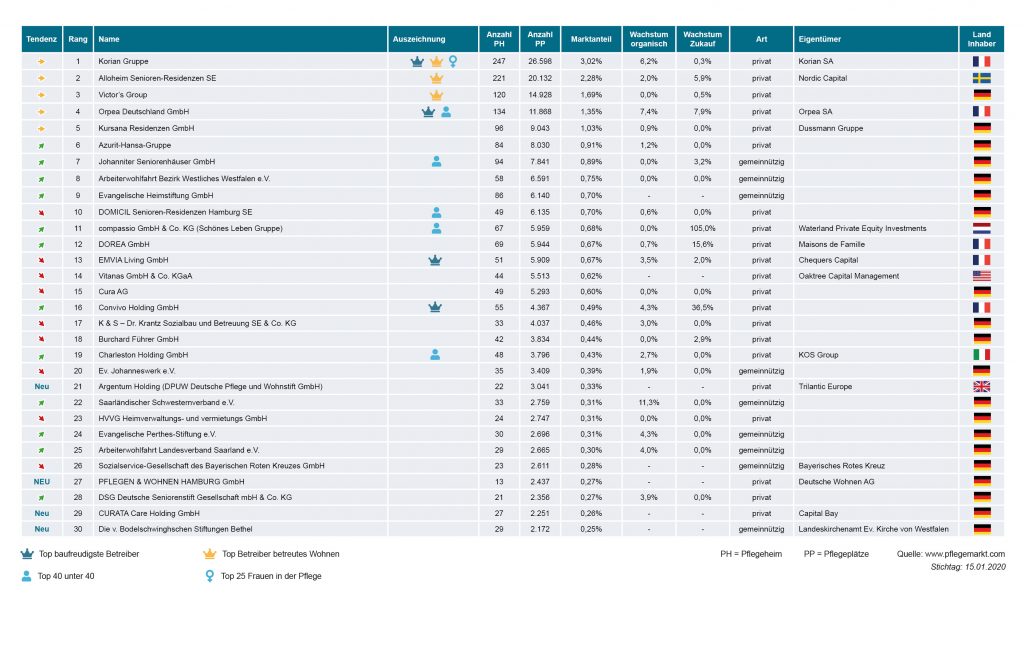Image resolution: width=1024 pixels, height=668 pixels.
Task: Click the name Evangelische Heimstiftung GmbH
Action: coord(155,195)
